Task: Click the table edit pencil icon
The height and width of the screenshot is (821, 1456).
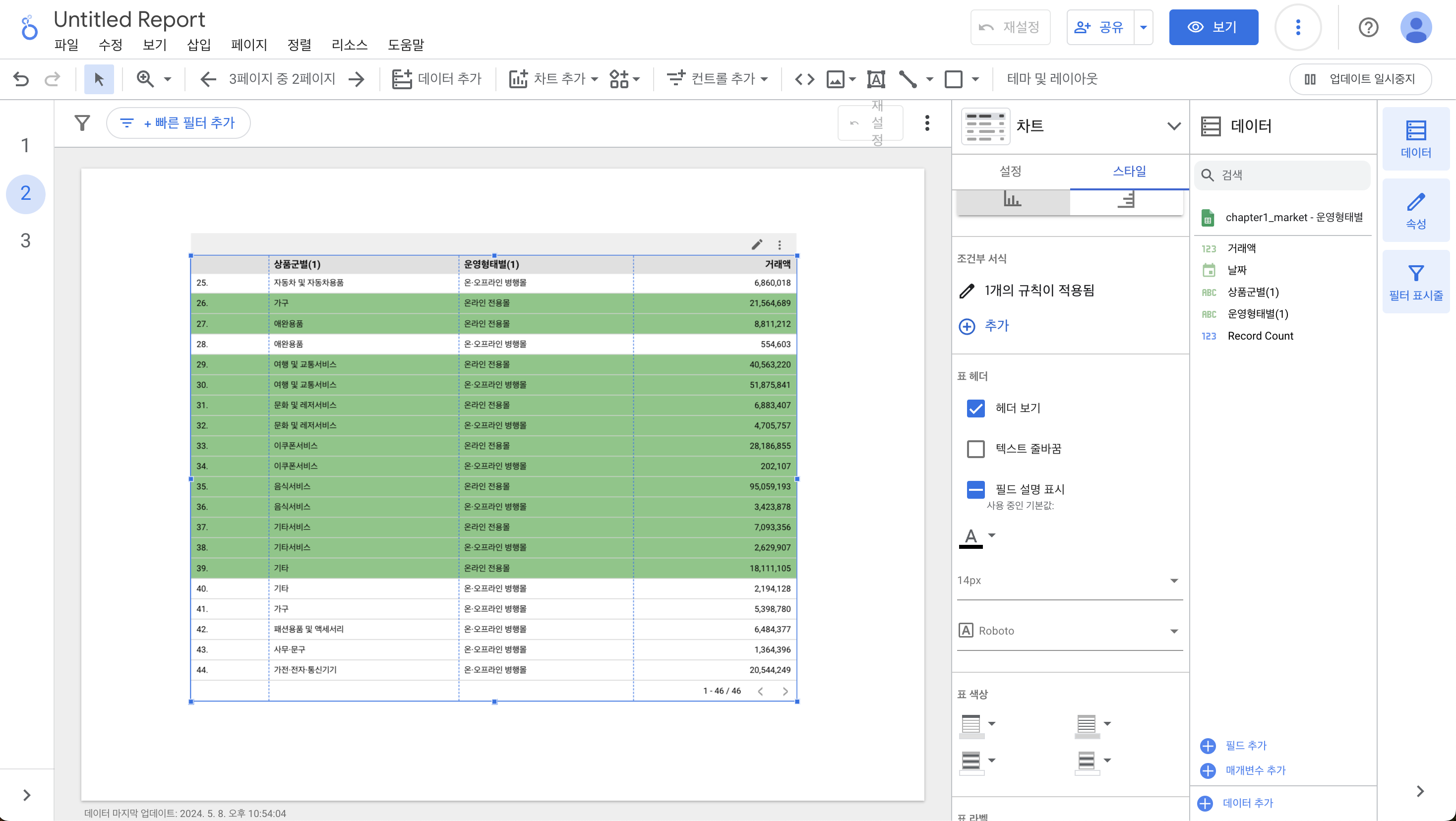Action: 757,244
